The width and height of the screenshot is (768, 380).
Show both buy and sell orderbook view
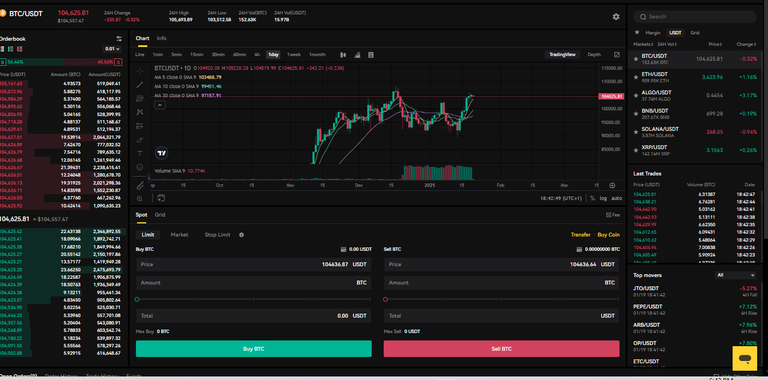point(2,49)
